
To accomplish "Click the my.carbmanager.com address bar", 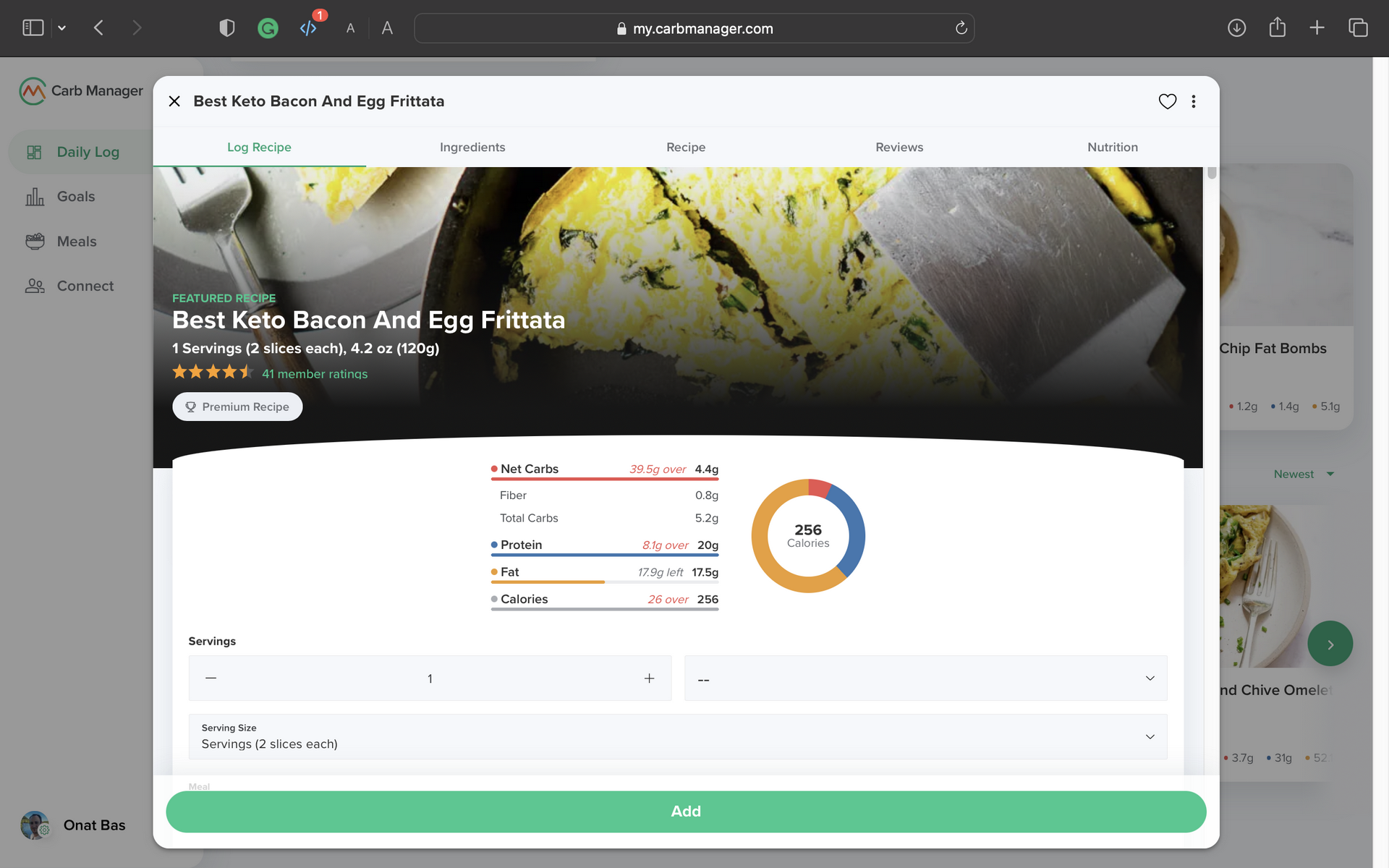I will coord(694,28).
